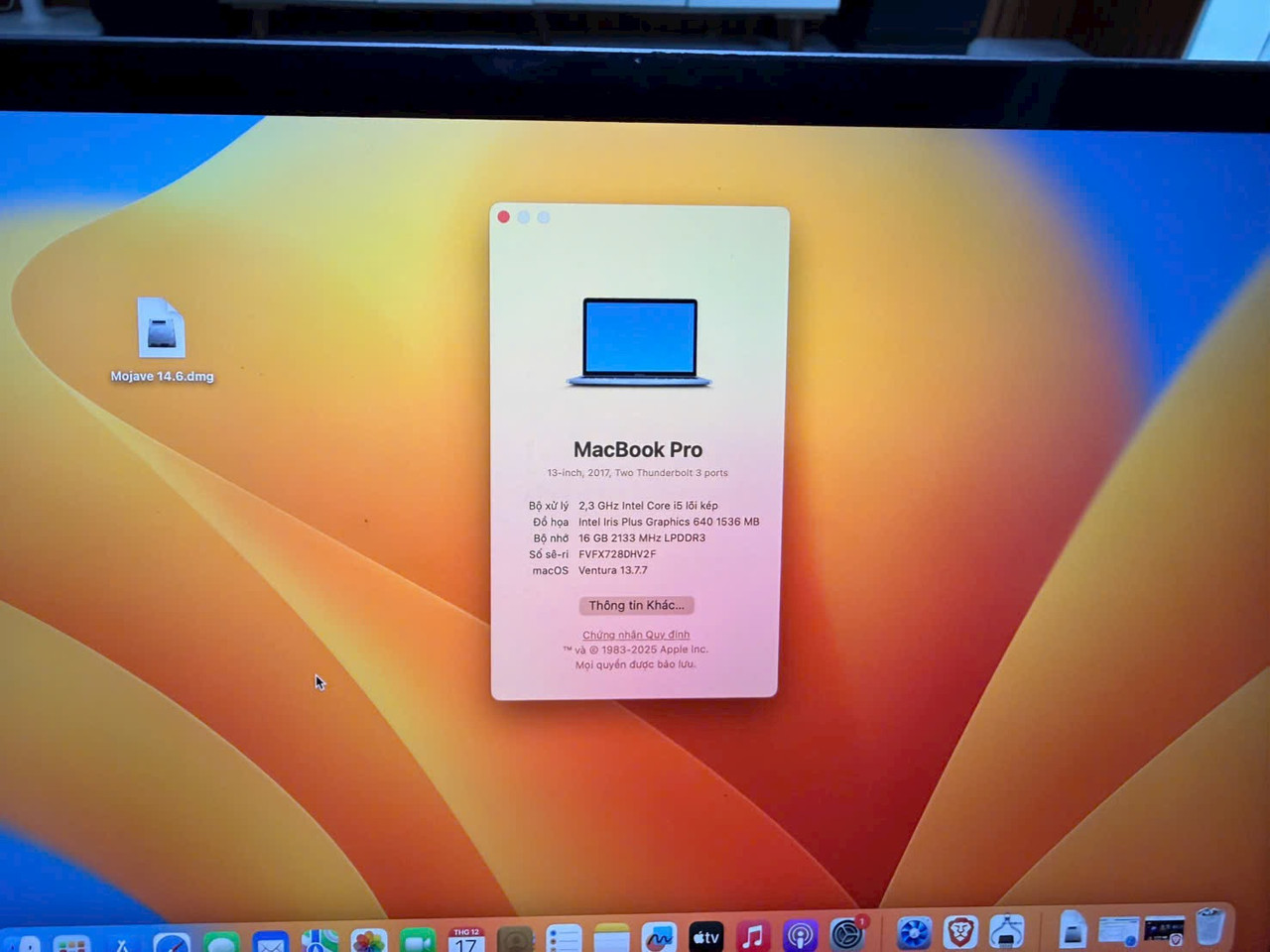Open the Notes app in the Dock
The image size is (1270, 952).
[611, 938]
